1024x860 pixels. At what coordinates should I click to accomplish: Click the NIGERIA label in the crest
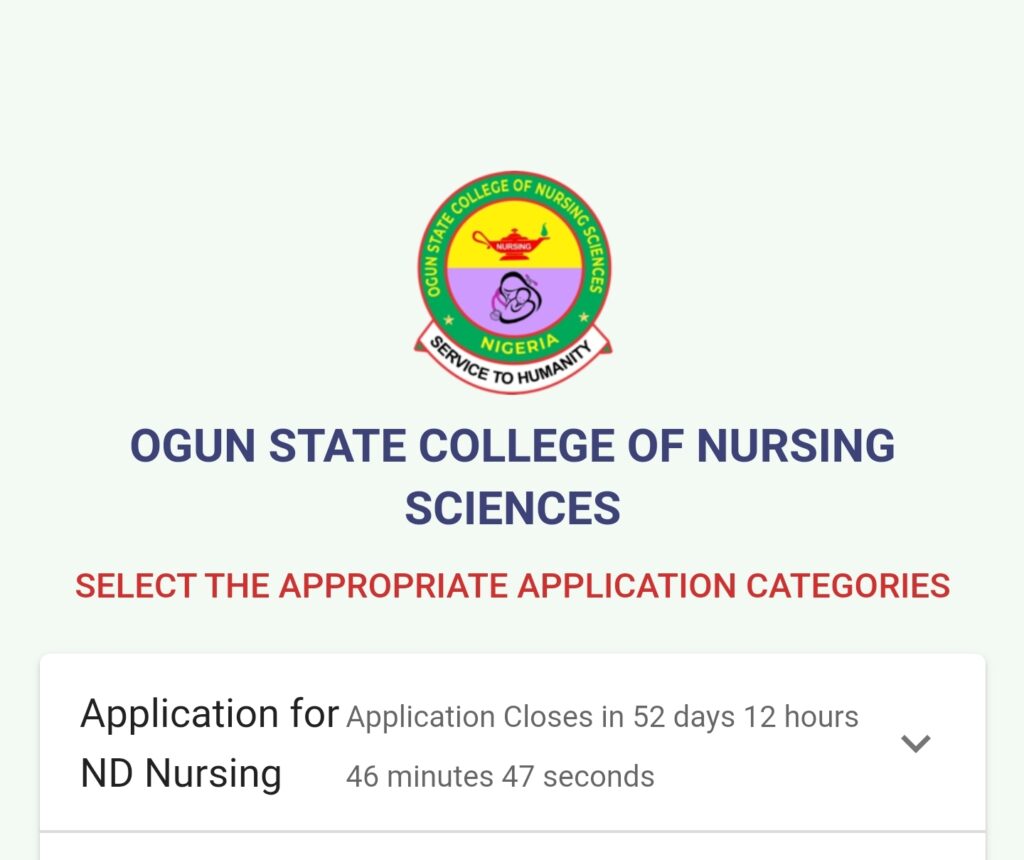pos(520,345)
